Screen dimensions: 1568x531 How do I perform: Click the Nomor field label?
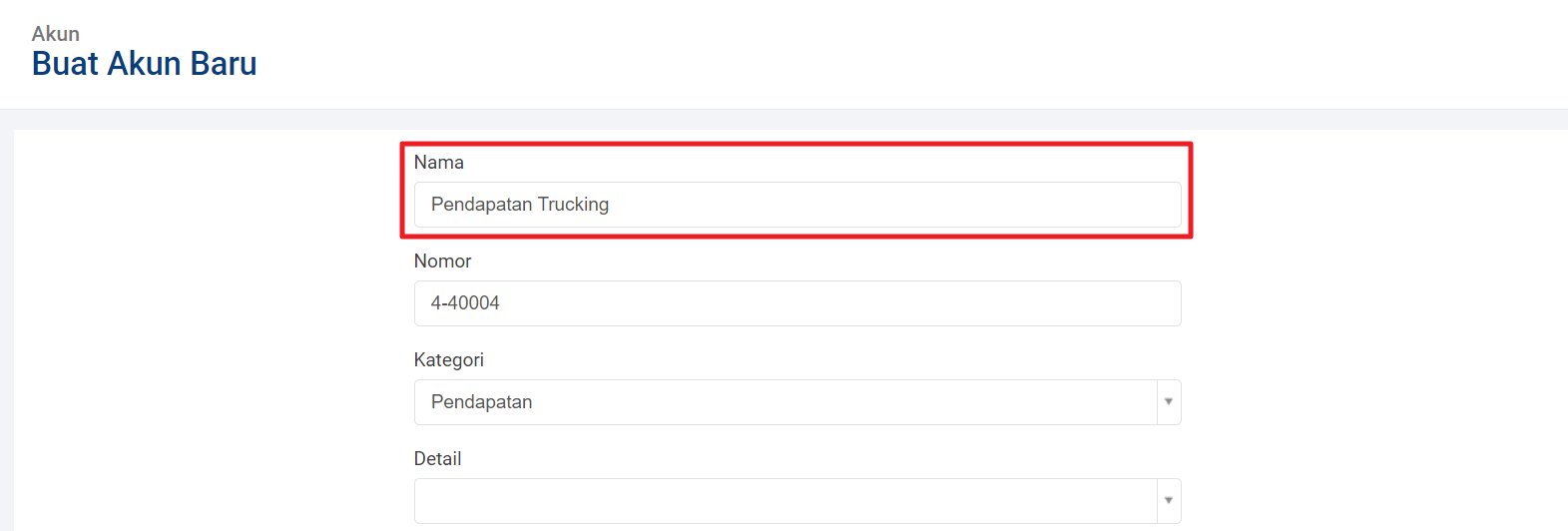pos(442,262)
